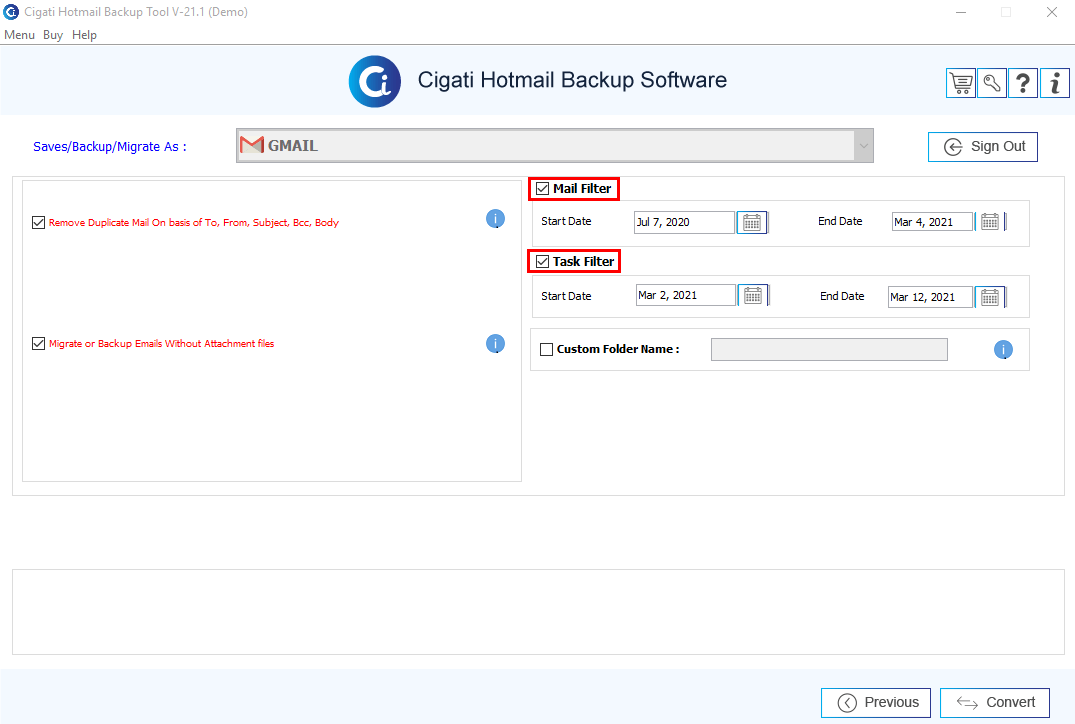Viewport: 1075px width, 724px height.
Task: Toggle Migrate Without Attachment files checkbox
Action: click(x=38, y=343)
